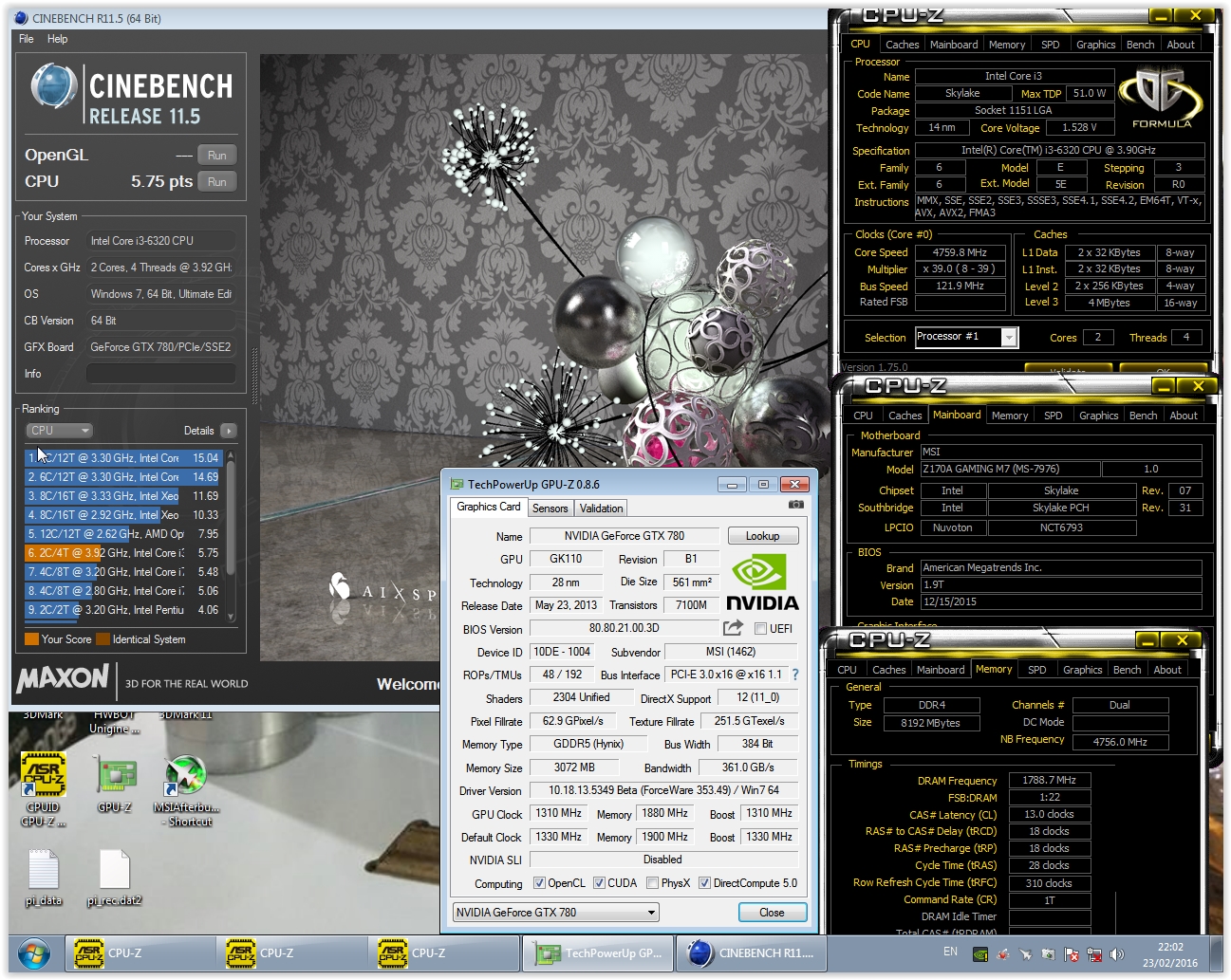
Task: Open Graphics tab in top CPU-Z window
Action: 1095,45
